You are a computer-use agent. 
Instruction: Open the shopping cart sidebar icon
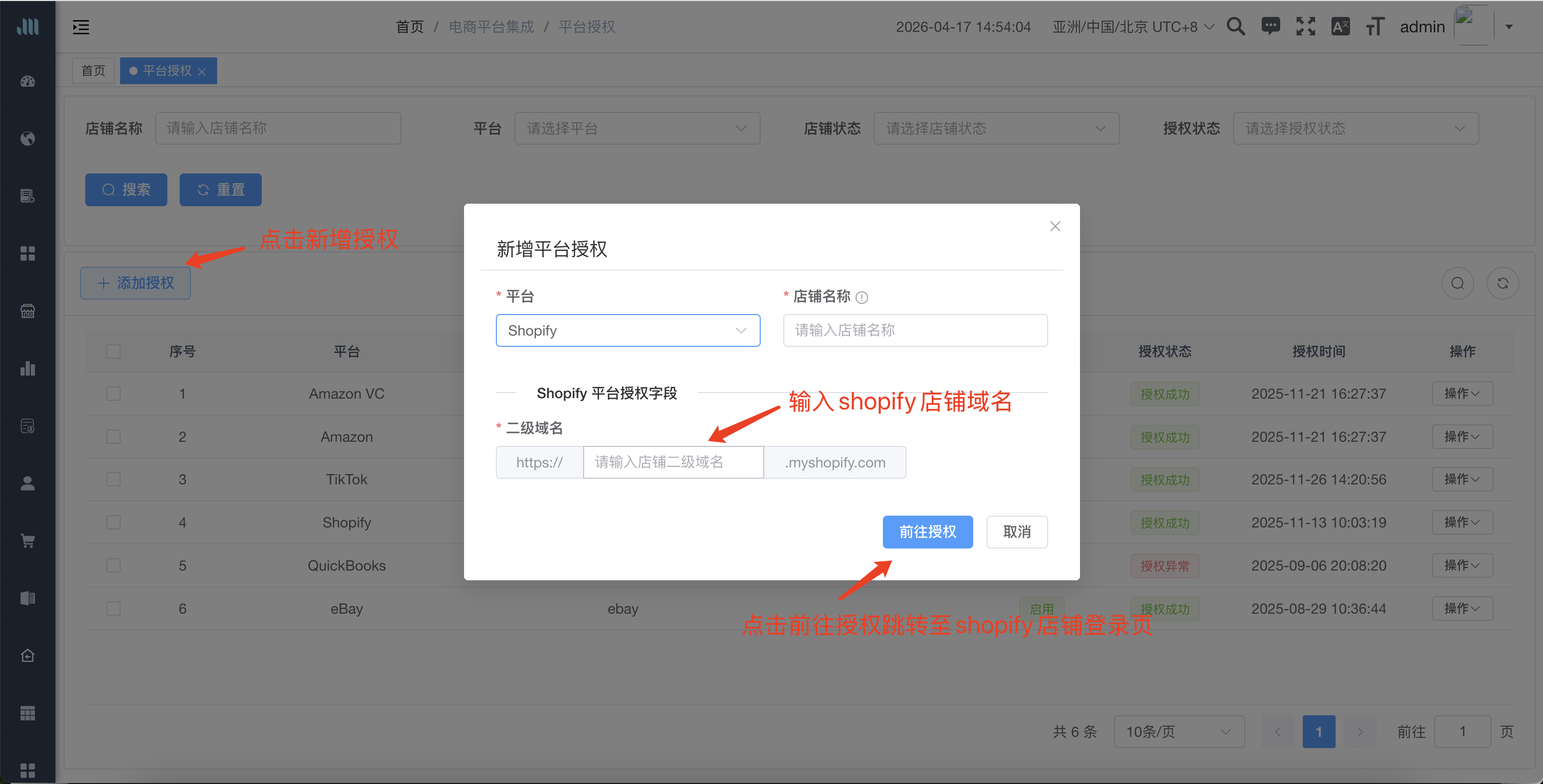[28, 541]
